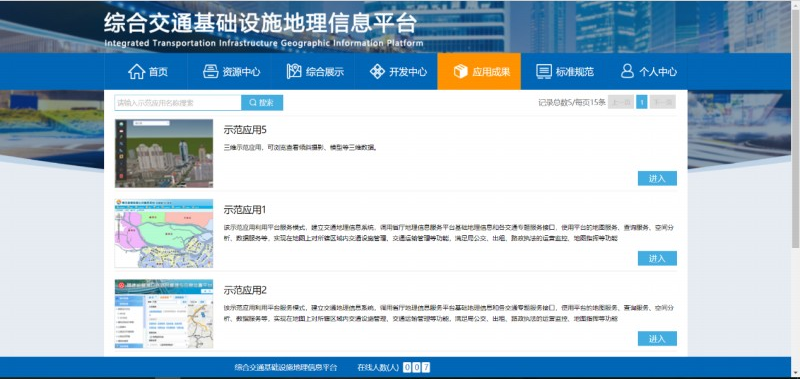Screen dimensions: 800x379
Task: Focus the 示范应用 name search field
Action: (178, 103)
